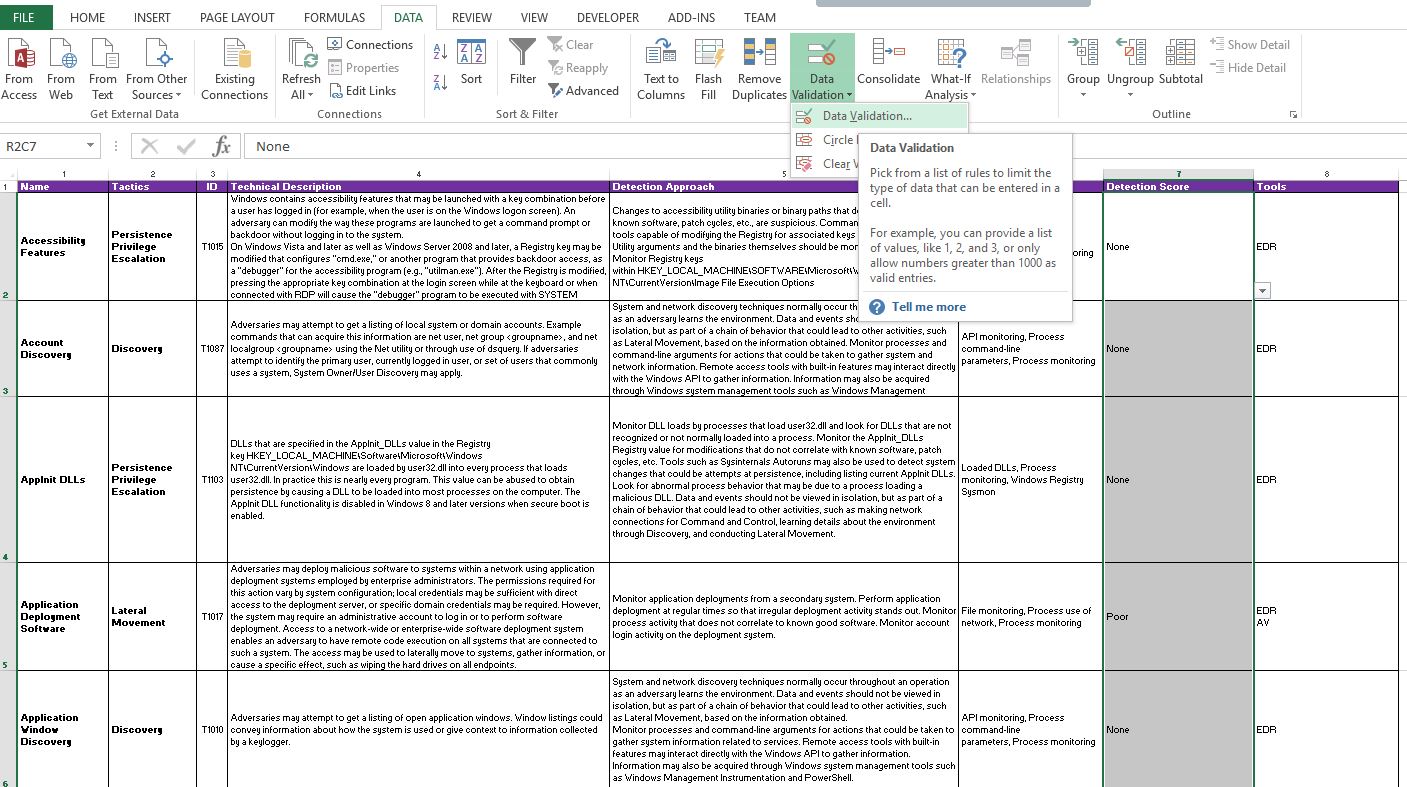Switch to the FORMULAS tab
The width and height of the screenshot is (1407, 787).
(334, 17)
